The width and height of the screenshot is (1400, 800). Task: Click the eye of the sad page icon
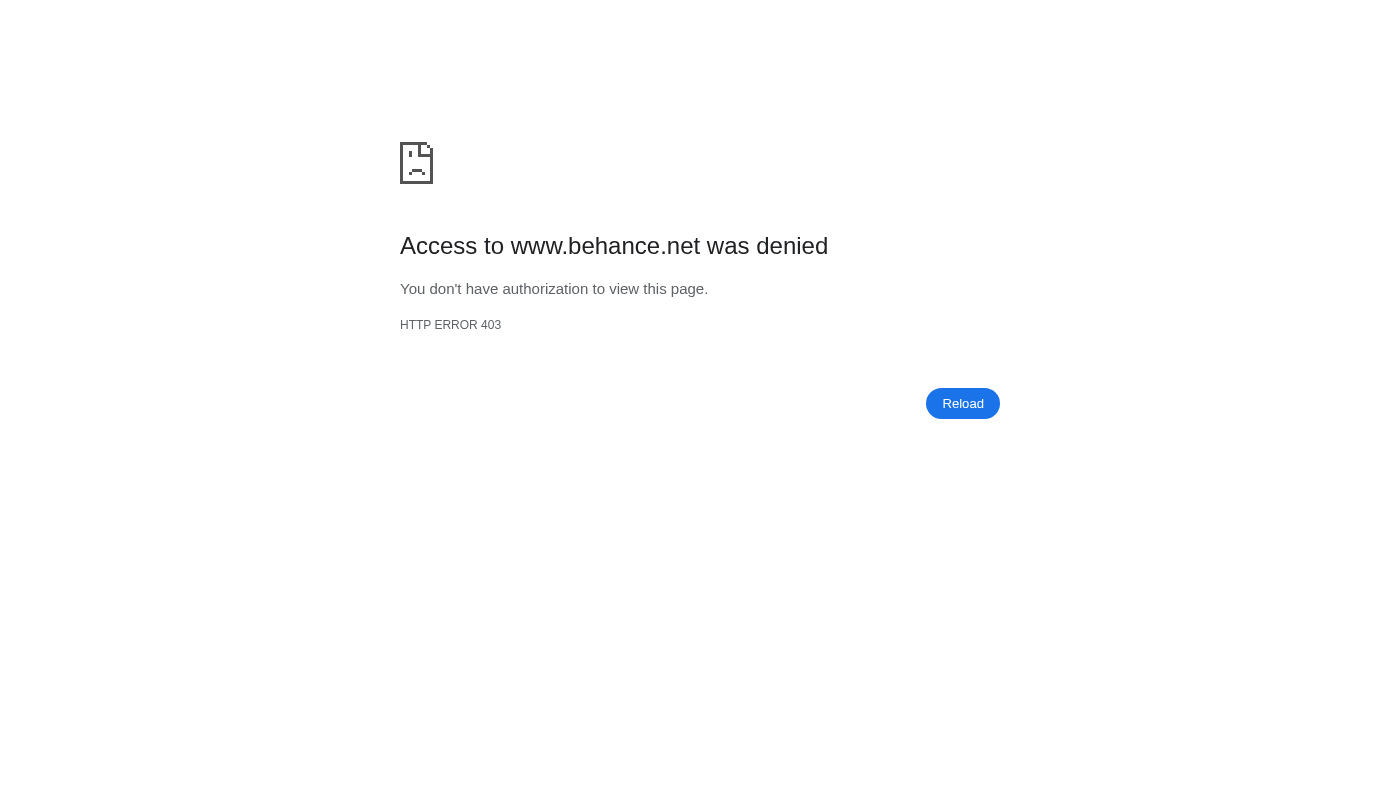pos(410,155)
